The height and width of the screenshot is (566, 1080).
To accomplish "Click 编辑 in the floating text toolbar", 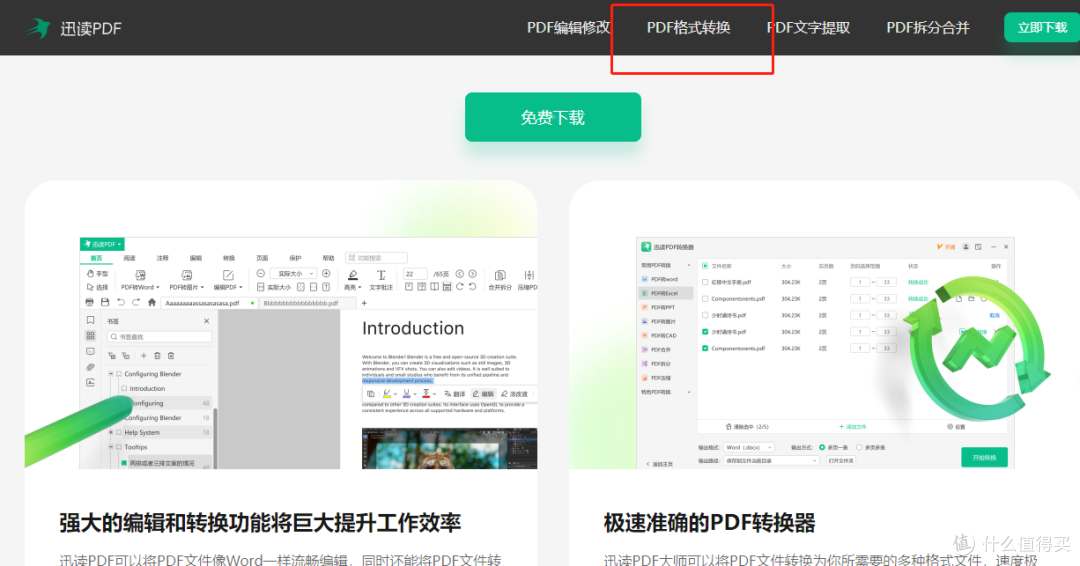I will pos(483,394).
